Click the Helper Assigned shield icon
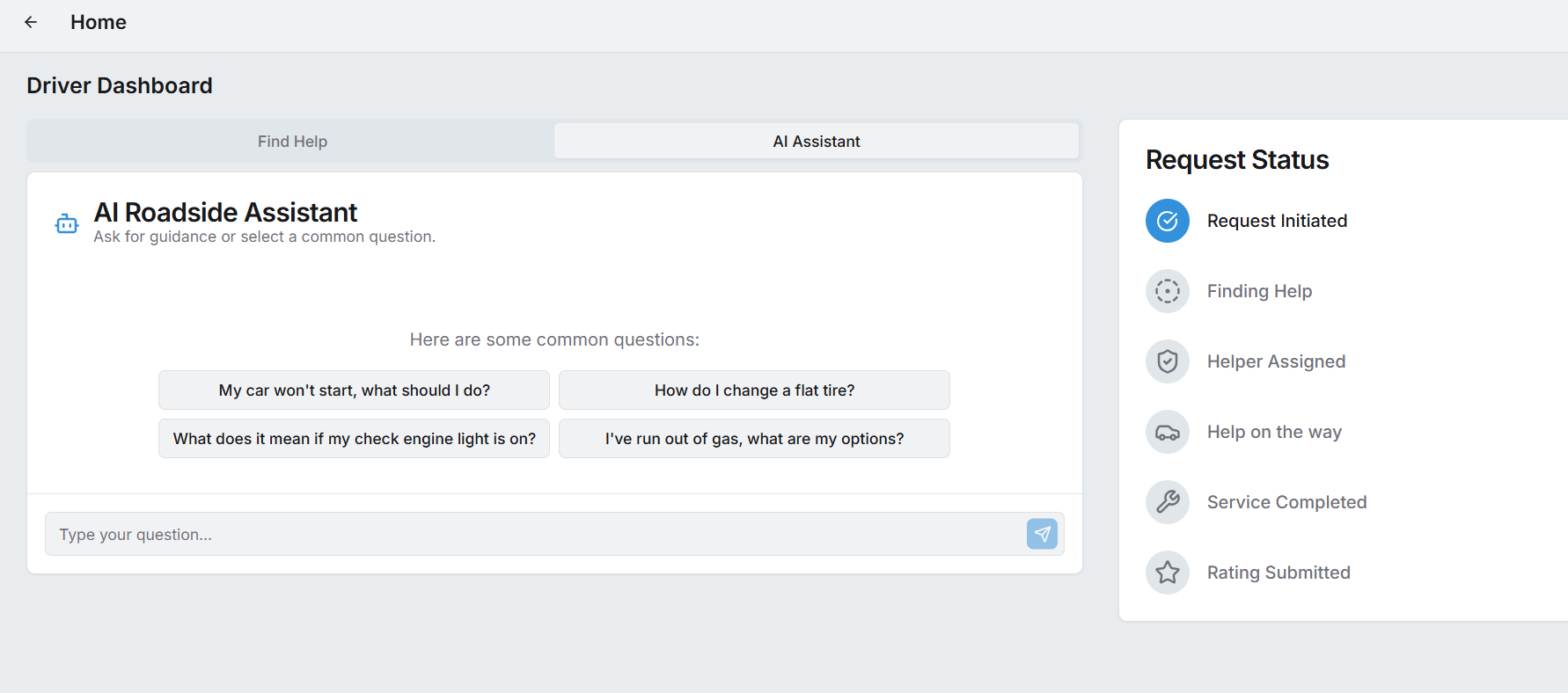This screenshot has height=693, width=1568. (x=1167, y=361)
